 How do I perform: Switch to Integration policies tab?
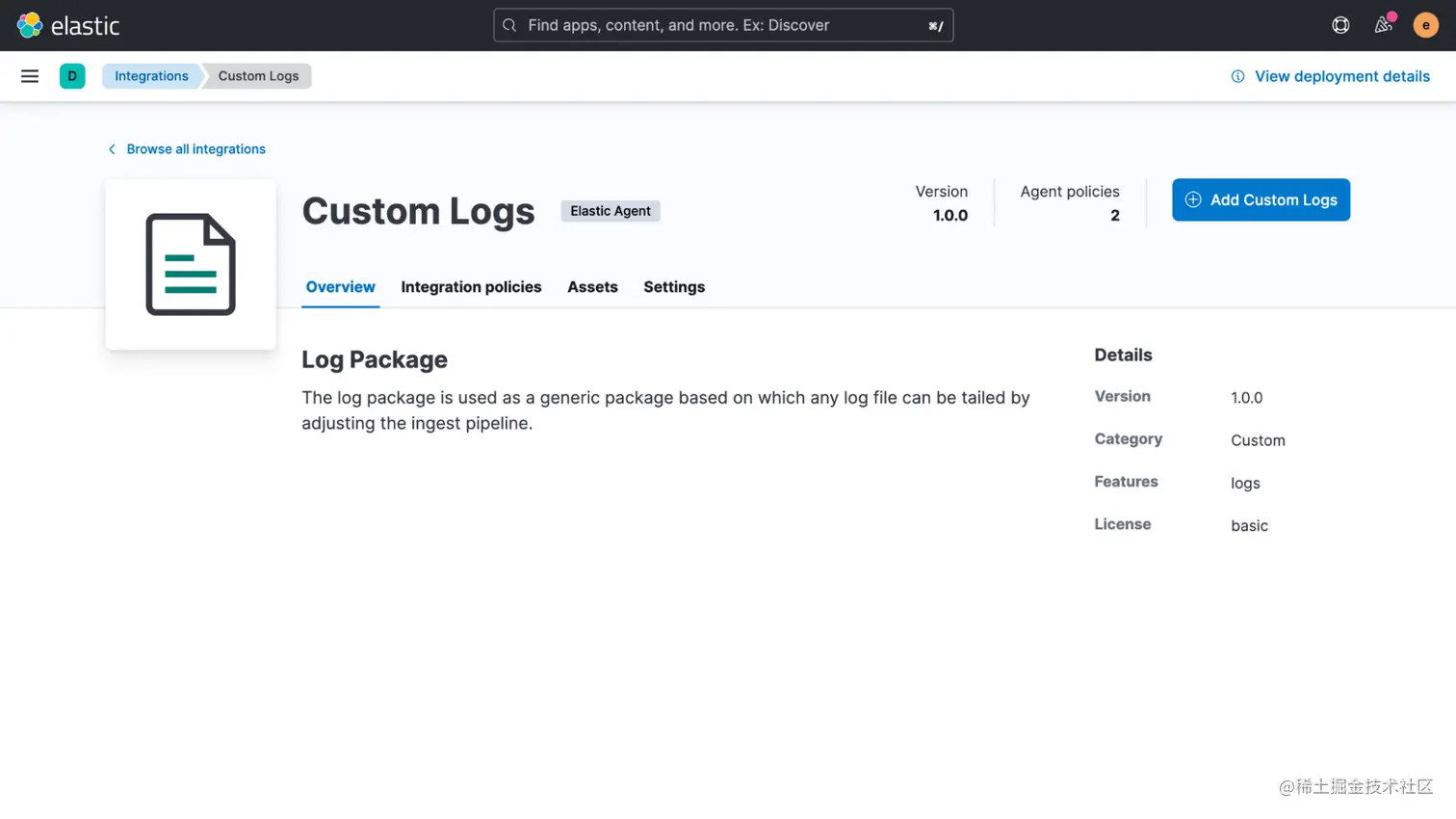pos(471,287)
